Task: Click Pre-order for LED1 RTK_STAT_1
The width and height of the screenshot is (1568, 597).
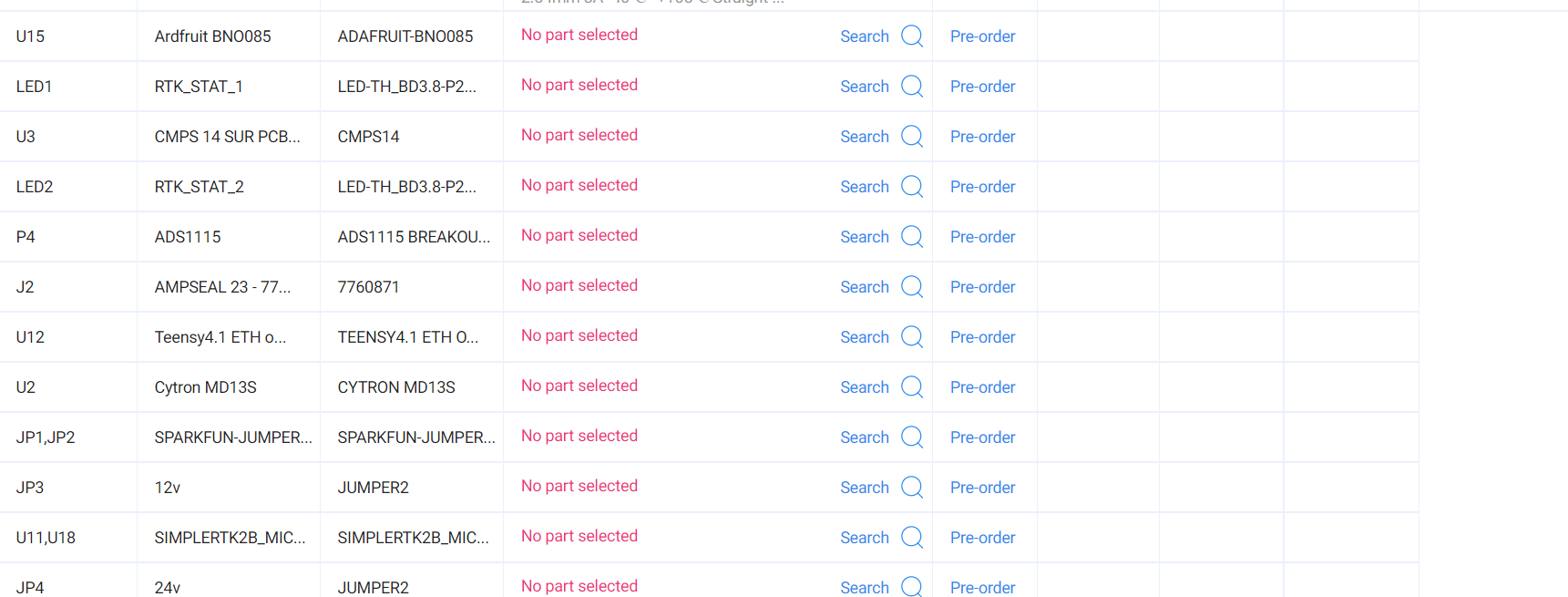Action: pyautogui.click(x=982, y=87)
